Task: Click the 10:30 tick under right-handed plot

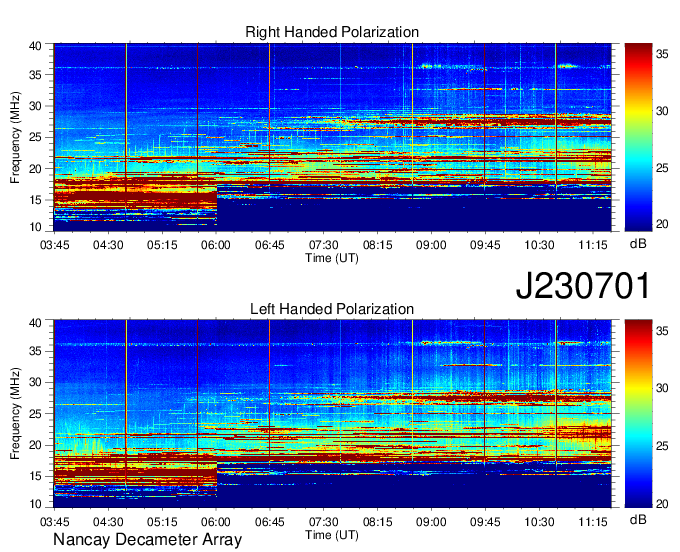Action: [x=539, y=245]
